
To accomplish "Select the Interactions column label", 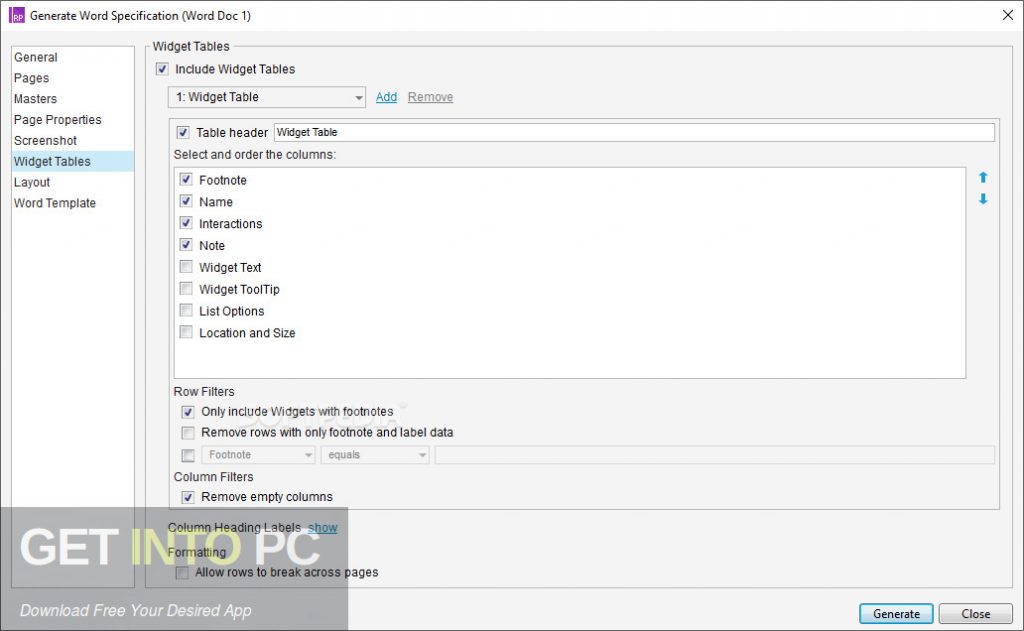I will point(231,224).
